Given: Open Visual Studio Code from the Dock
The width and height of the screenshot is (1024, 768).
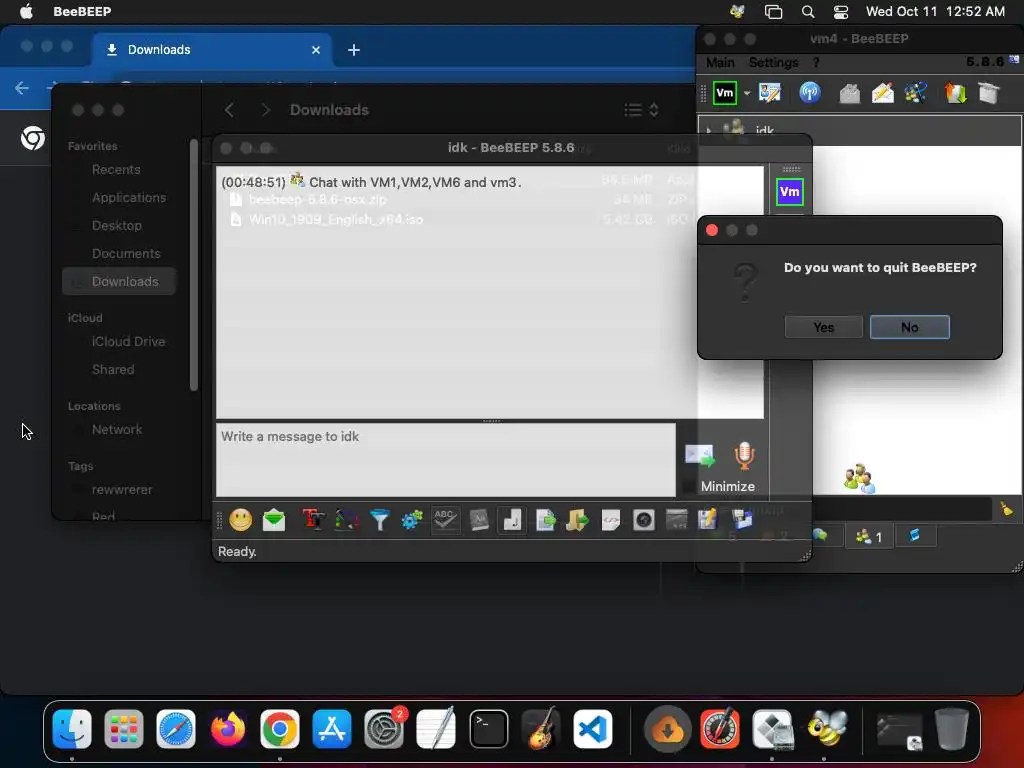Looking at the screenshot, I should click(x=592, y=729).
